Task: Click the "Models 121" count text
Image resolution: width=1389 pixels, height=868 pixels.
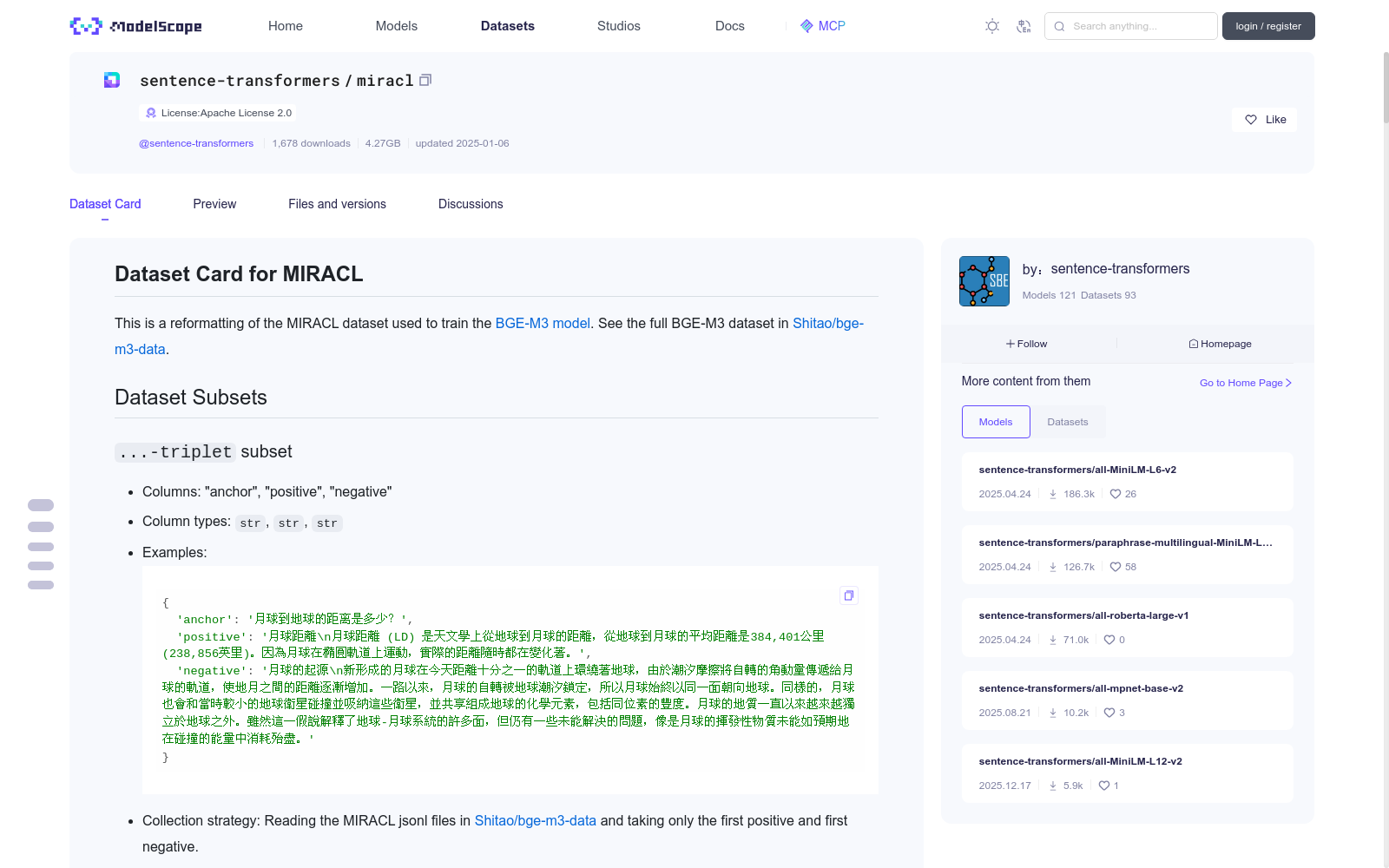Action: click(1049, 295)
